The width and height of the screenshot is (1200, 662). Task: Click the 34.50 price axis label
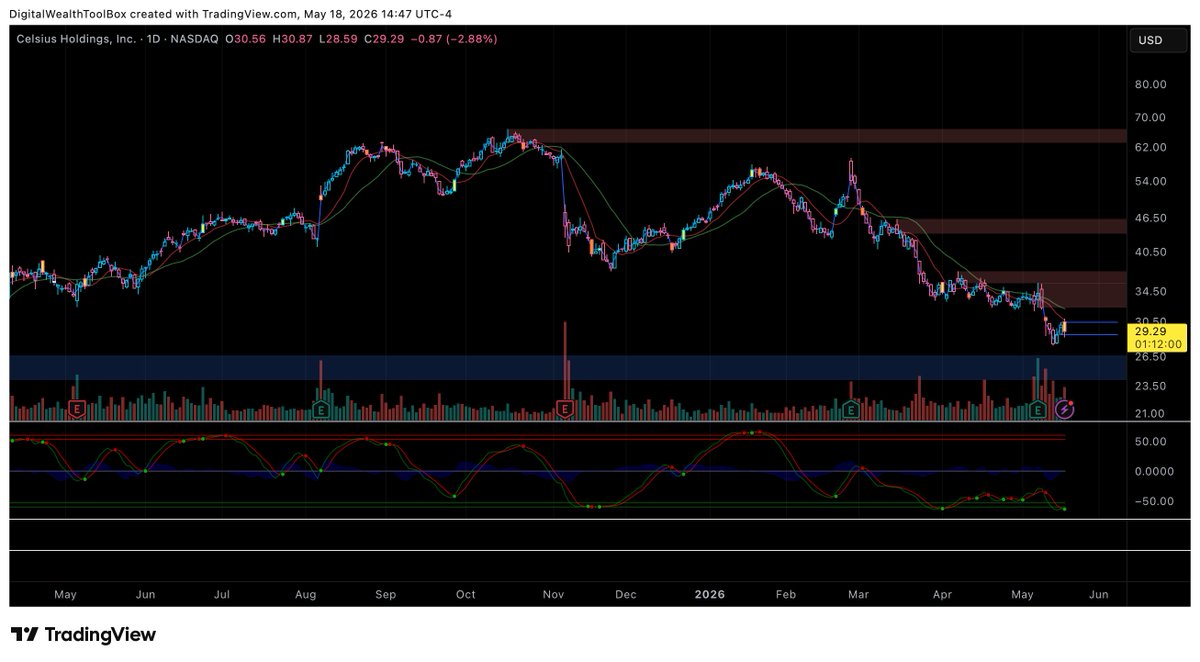point(1152,291)
